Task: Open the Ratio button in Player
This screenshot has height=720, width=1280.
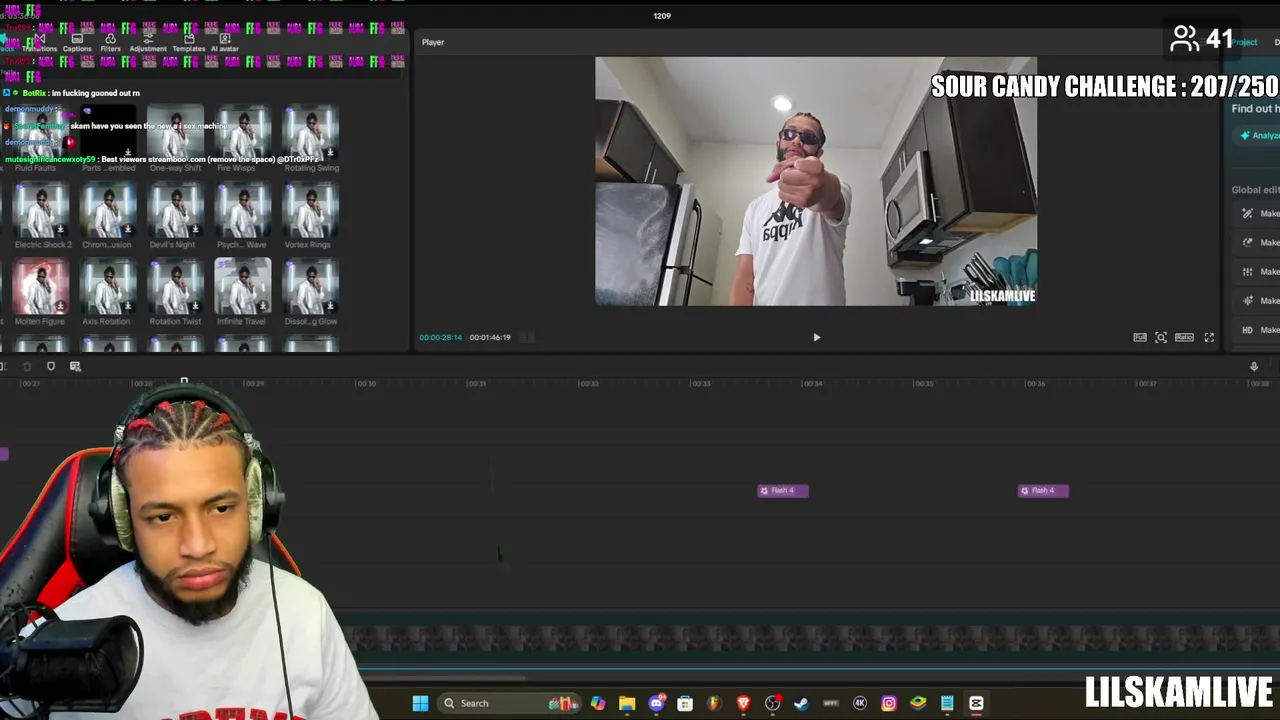Action: (1184, 338)
